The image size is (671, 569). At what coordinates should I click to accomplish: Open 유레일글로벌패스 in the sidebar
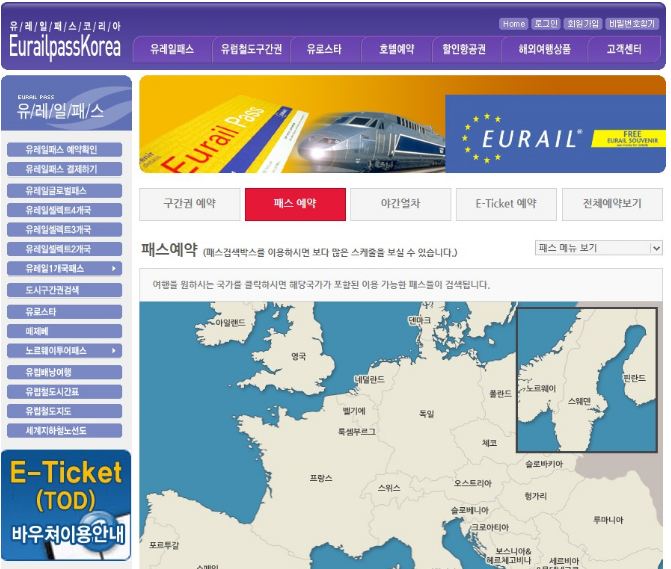click(x=65, y=191)
